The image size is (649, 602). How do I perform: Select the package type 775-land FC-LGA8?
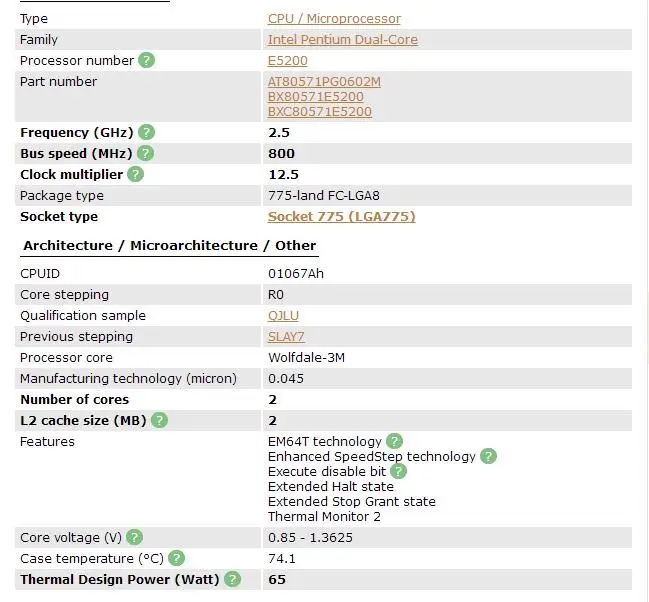324,195
